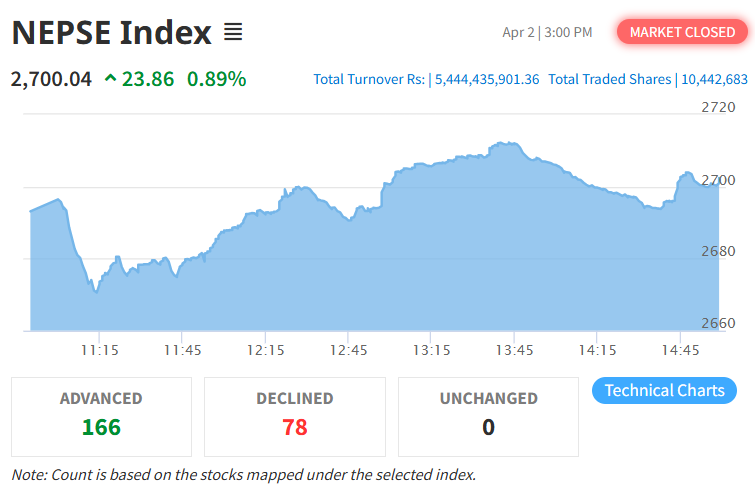Click the 14:45 time axis label
Screen dimensions: 755x503
(680, 350)
